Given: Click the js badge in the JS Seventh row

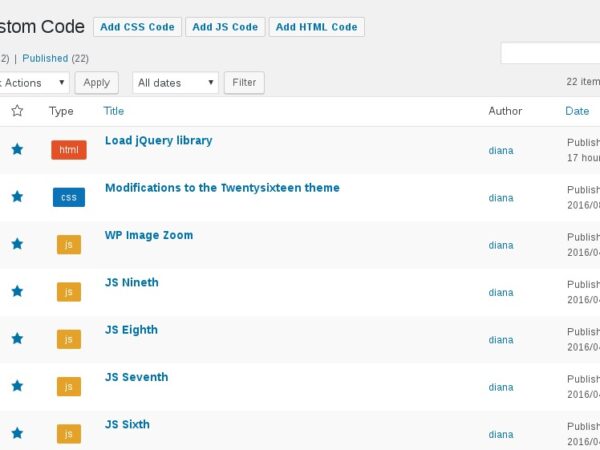Looking at the screenshot, I should pos(69,386).
